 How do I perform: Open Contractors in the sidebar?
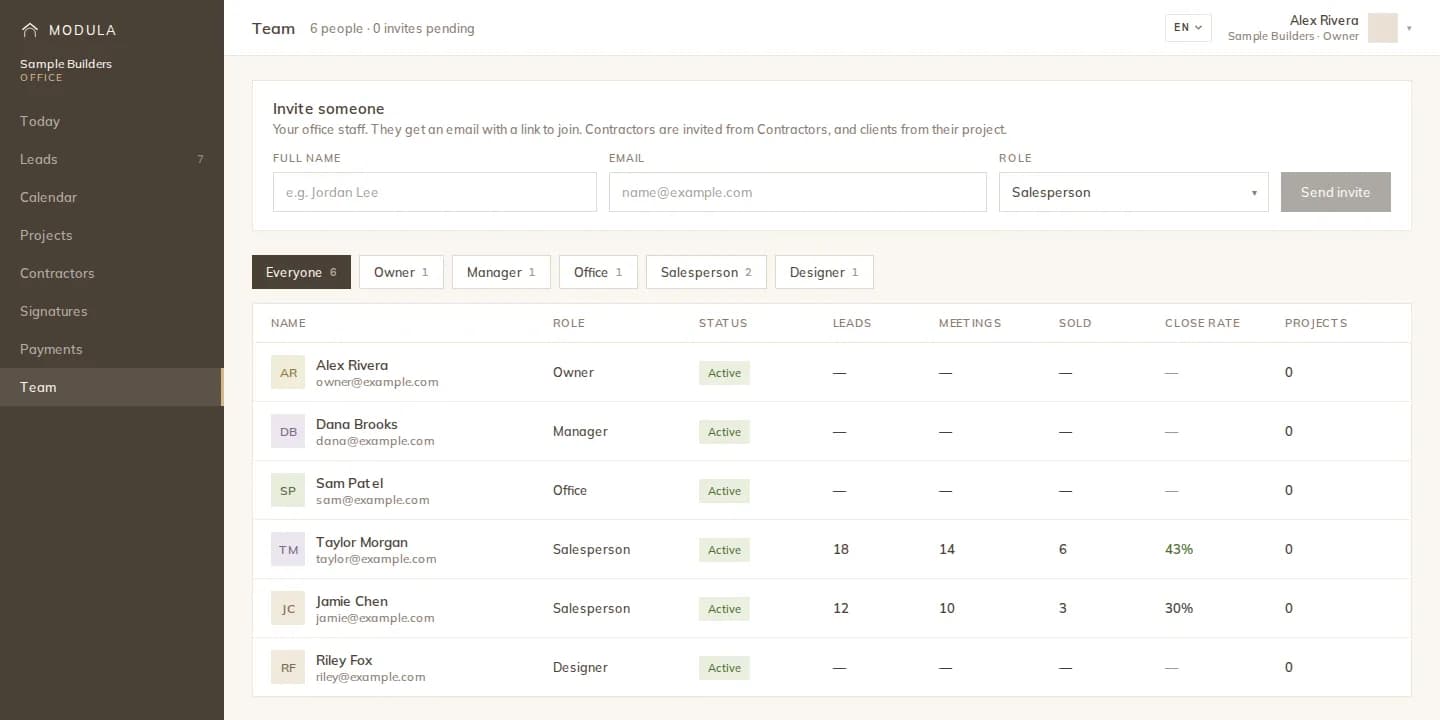coord(112,273)
